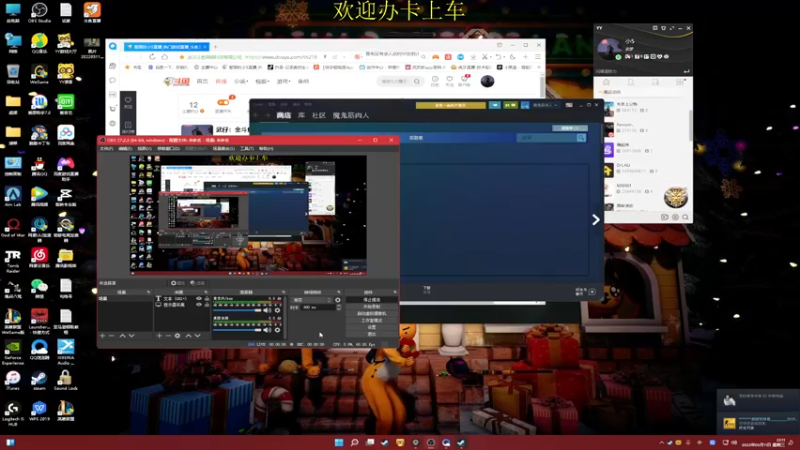The width and height of the screenshot is (800, 450).
Task: Move selected source up in OBS
Action: coord(188,336)
